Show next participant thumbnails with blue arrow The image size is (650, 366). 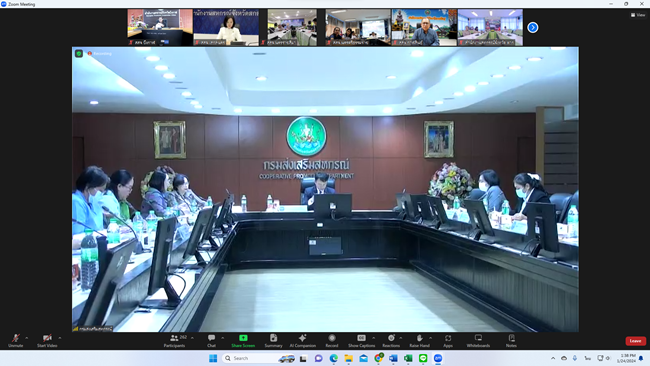click(x=533, y=27)
